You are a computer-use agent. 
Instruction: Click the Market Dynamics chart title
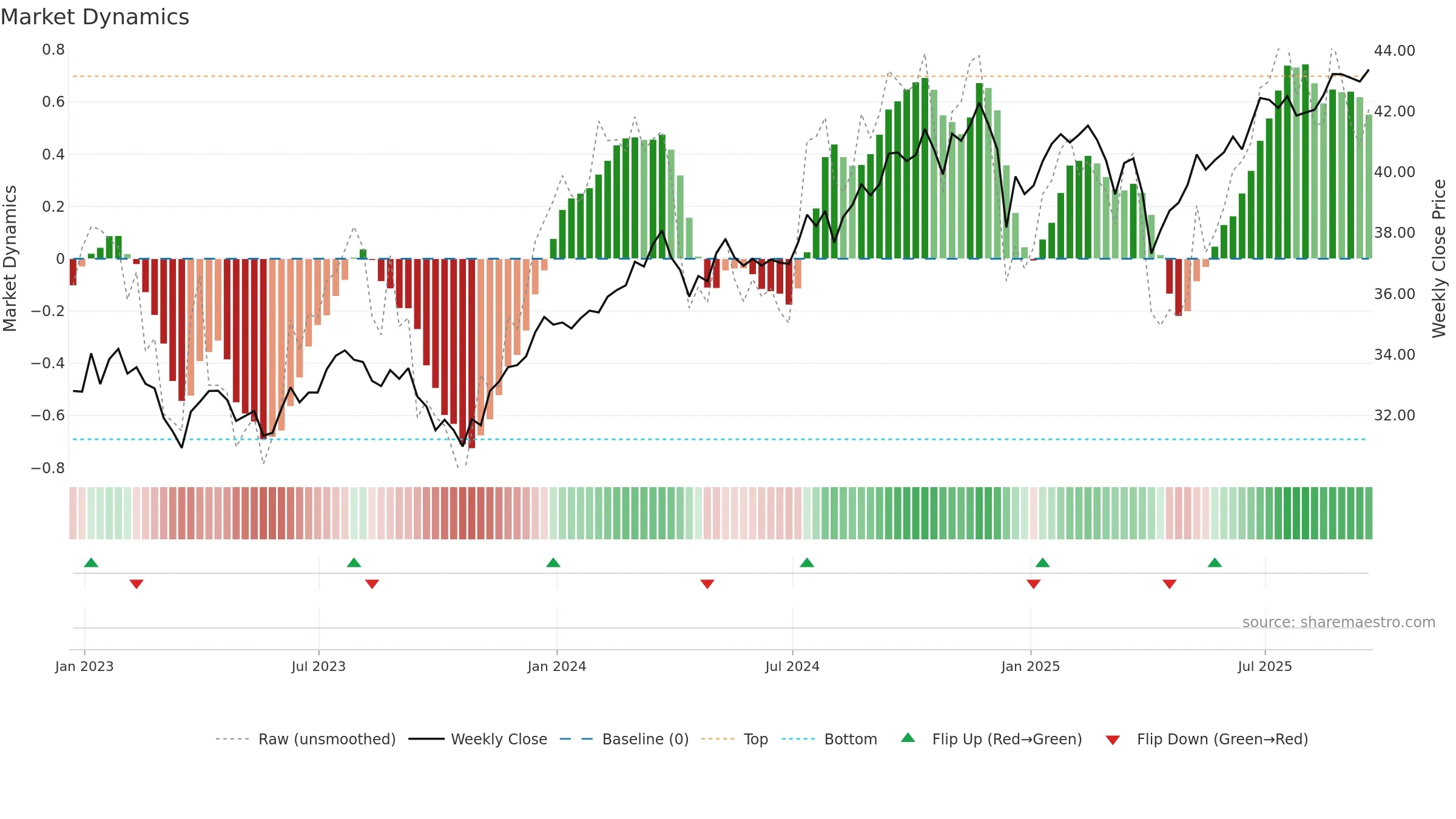tap(95, 17)
